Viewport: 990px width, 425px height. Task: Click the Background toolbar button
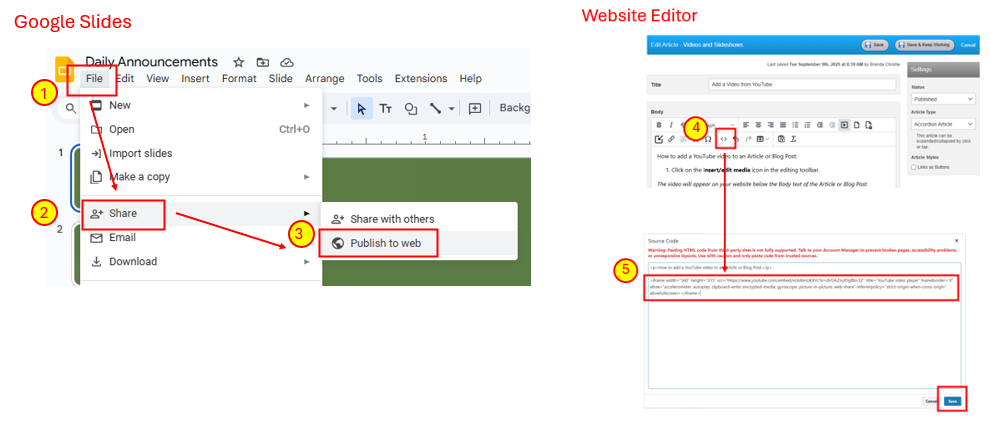[514, 108]
